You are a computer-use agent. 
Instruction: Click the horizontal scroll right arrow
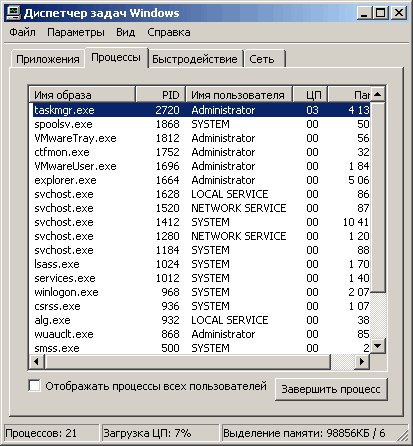click(362, 361)
